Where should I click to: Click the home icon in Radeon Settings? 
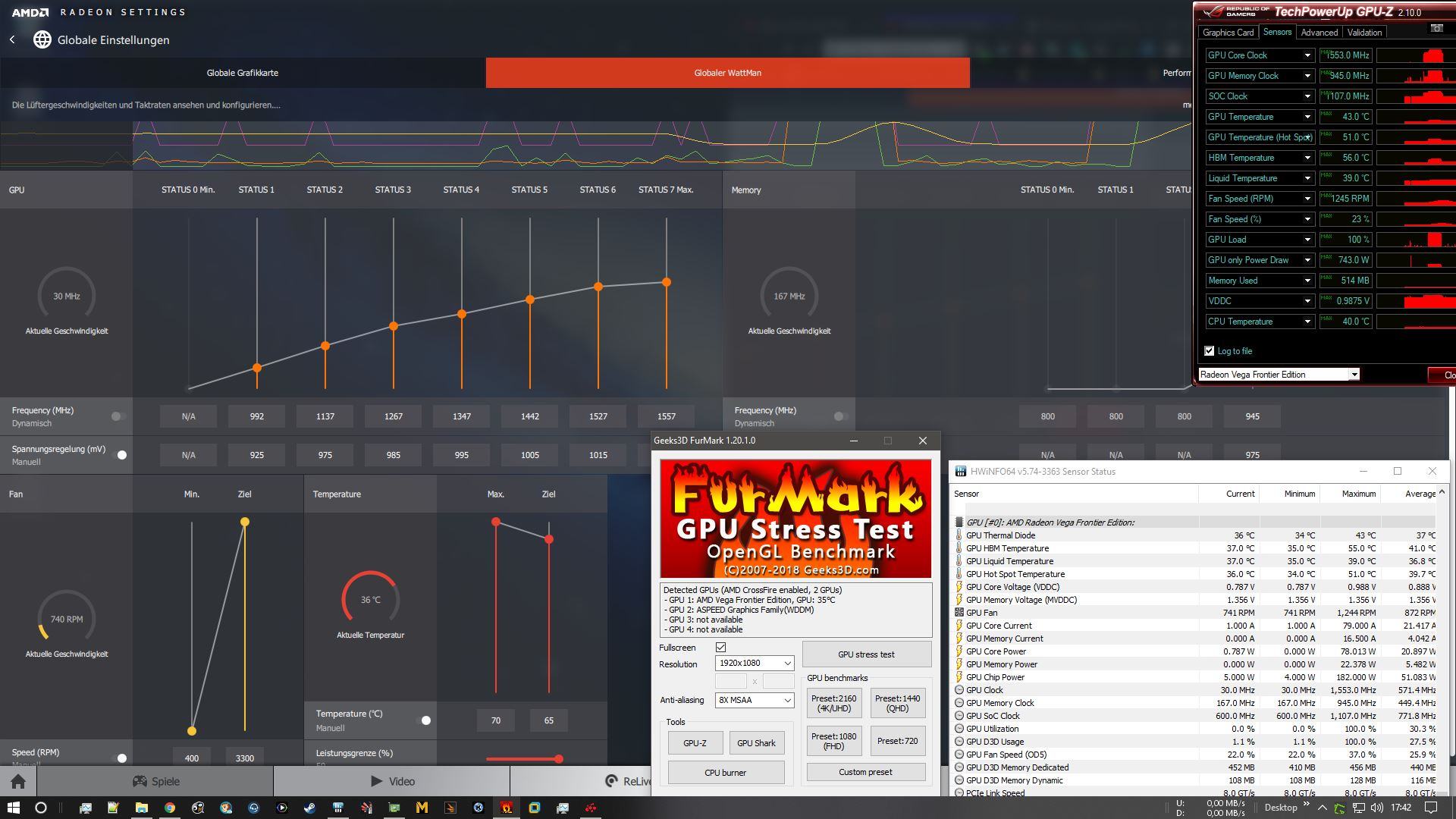[18, 781]
